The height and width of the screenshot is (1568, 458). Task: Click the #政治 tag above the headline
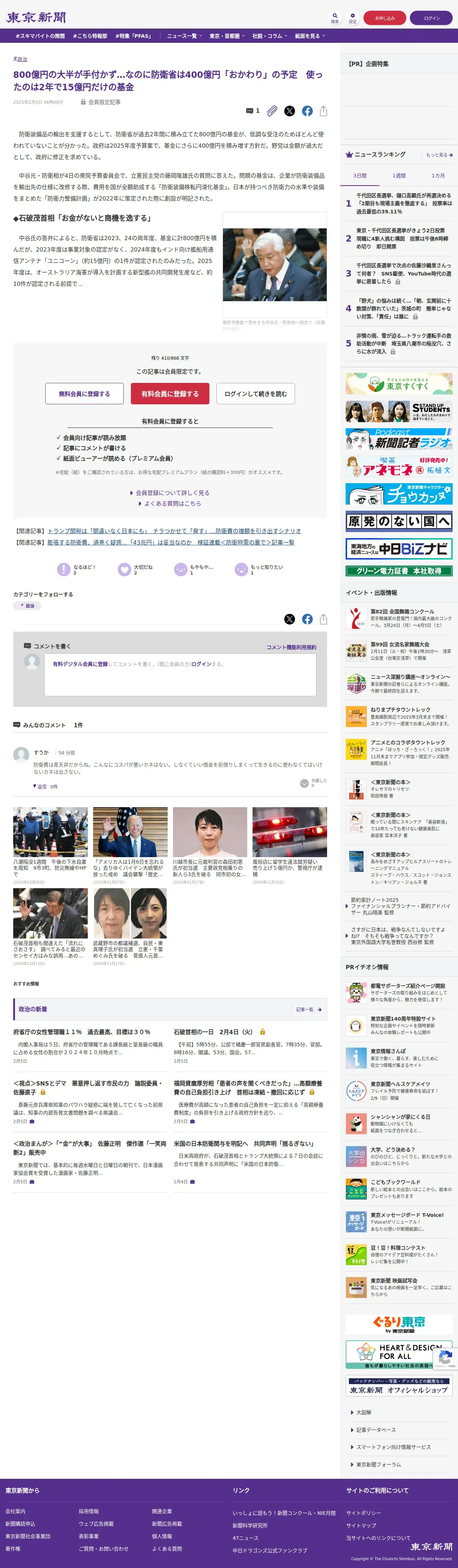click(x=20, y=59)
